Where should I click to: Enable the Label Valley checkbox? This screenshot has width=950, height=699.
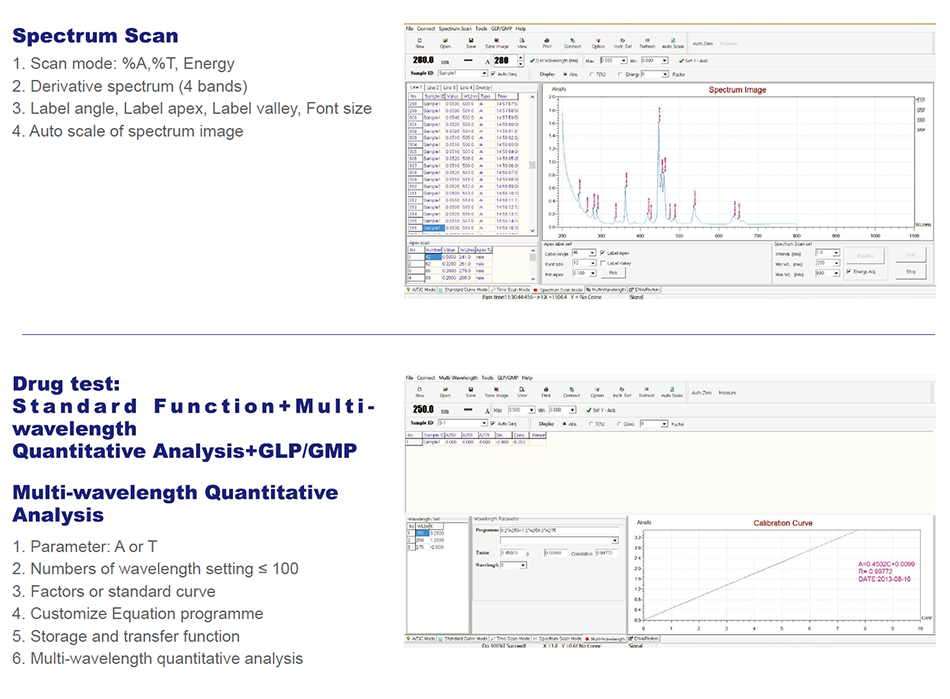coord(603,264)
